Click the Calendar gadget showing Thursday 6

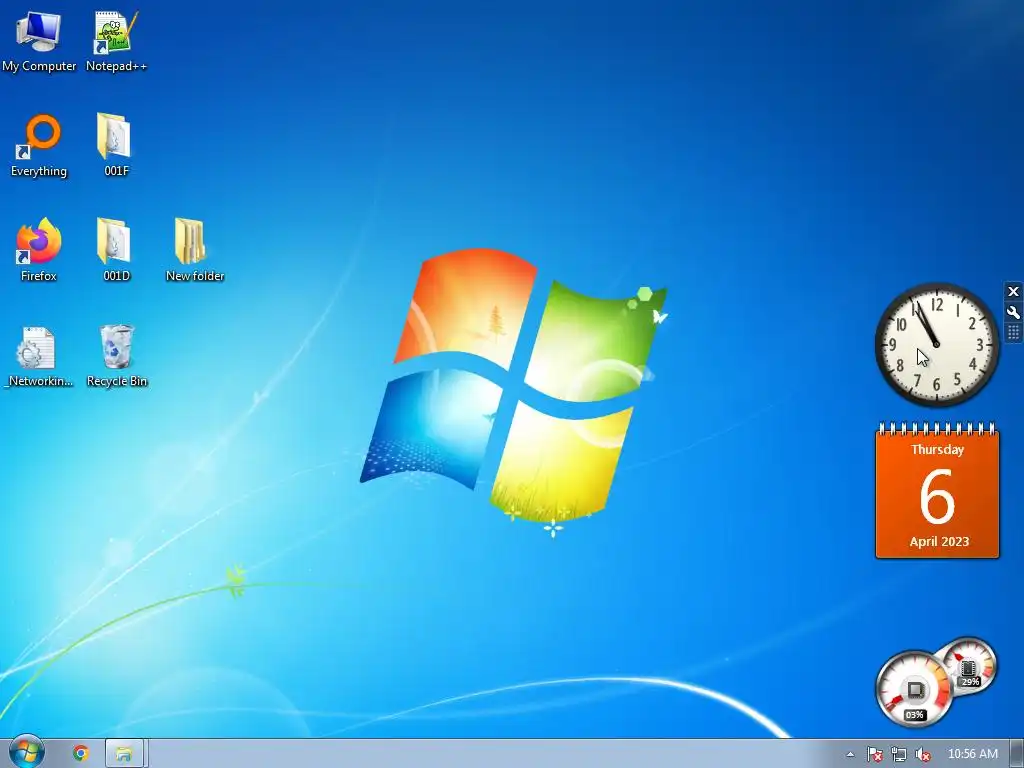point(937,491)
